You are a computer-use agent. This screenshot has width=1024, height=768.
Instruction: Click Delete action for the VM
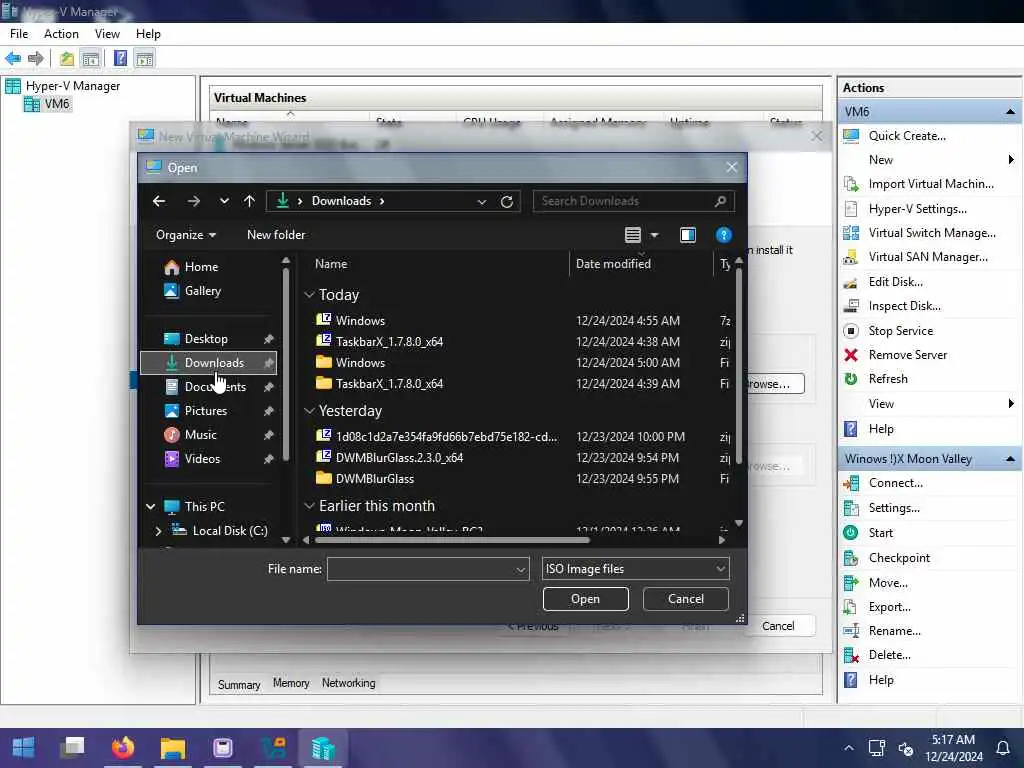click(889, 655)
